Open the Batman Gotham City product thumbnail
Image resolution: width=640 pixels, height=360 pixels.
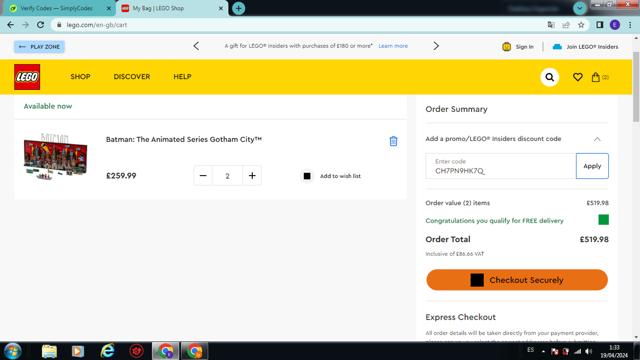56,157
